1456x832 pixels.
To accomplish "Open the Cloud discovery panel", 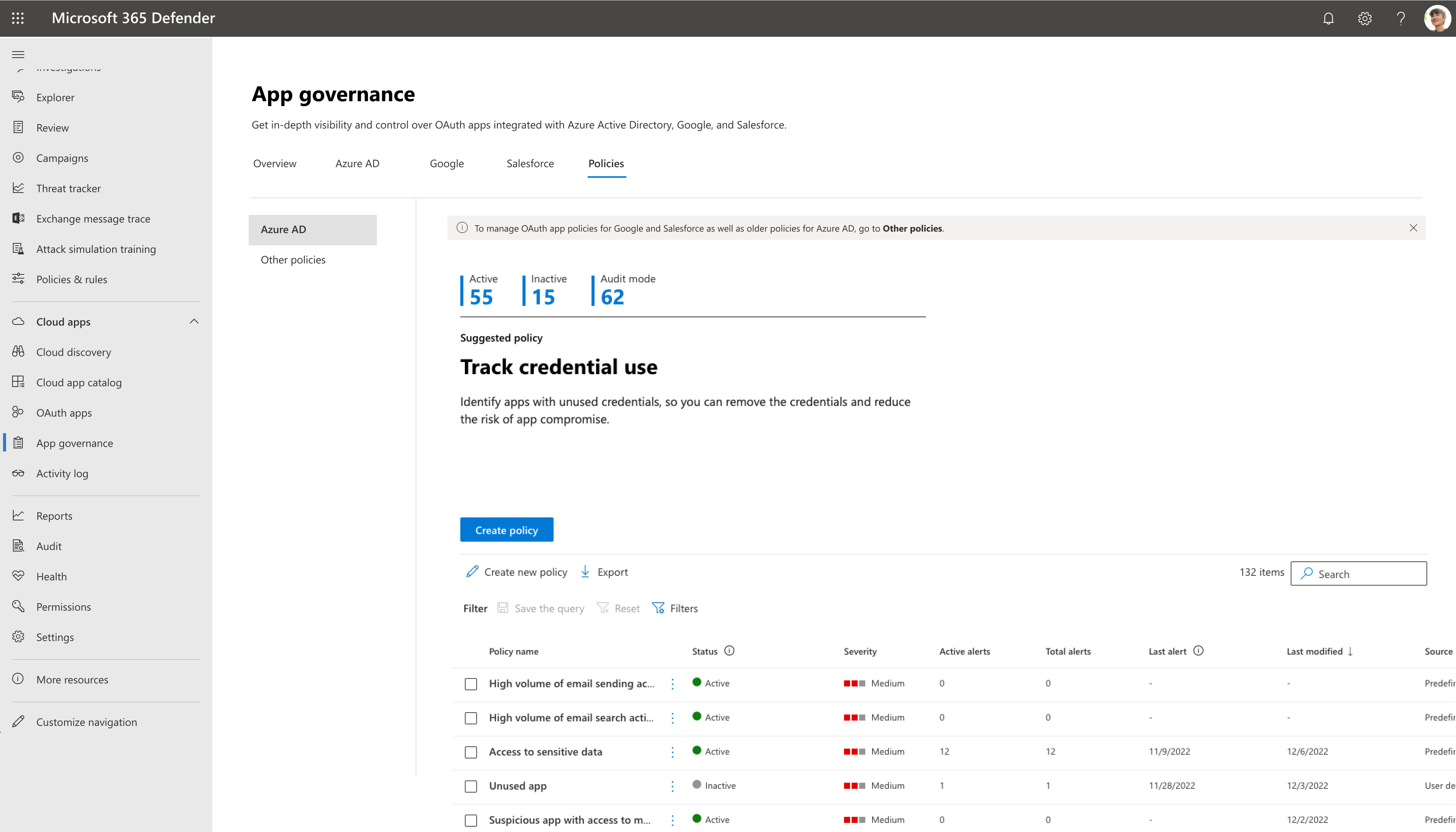I will [73, 351].
